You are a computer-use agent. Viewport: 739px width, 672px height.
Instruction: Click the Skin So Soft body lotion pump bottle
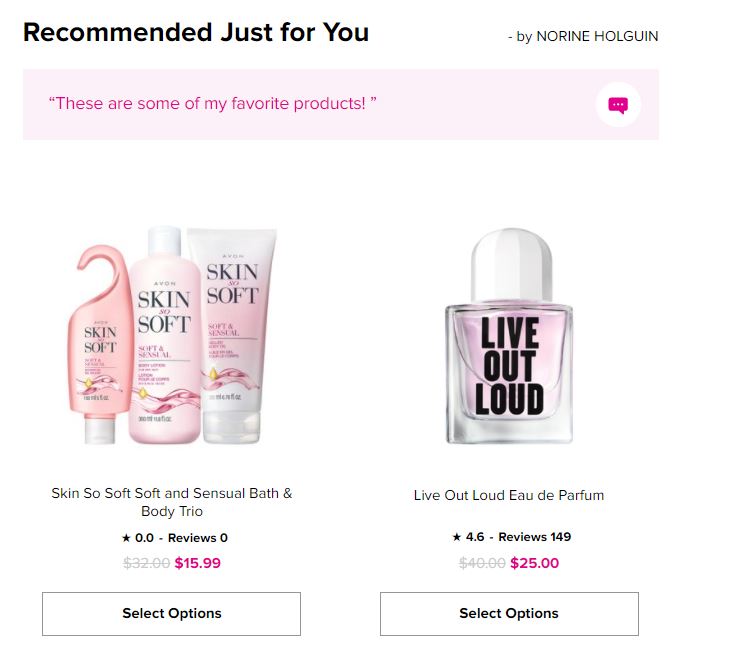pyautogui.click(x=165, y=335)
